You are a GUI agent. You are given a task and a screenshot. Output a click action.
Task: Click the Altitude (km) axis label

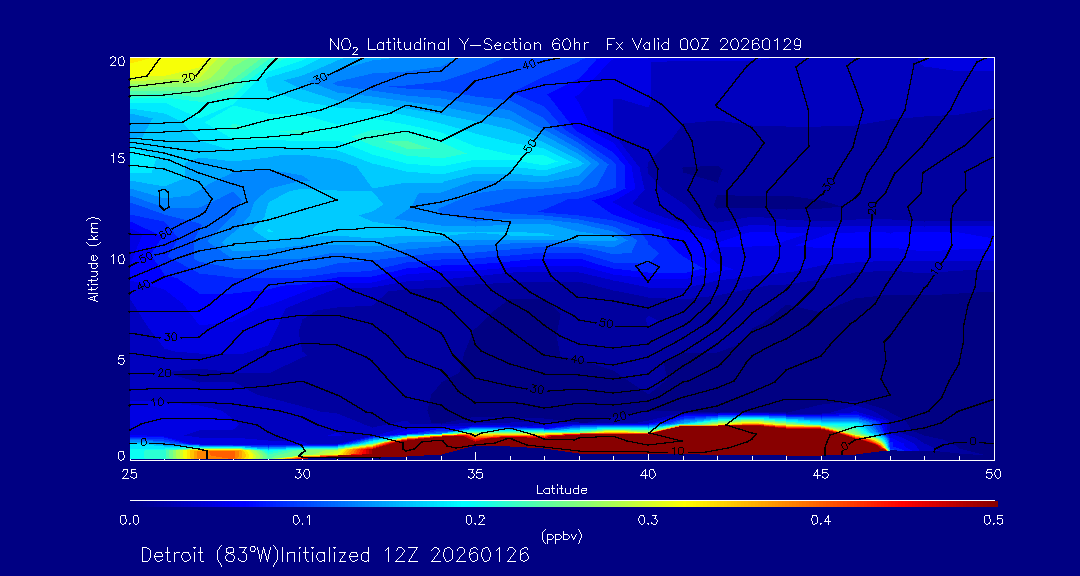tap(93, 258)
